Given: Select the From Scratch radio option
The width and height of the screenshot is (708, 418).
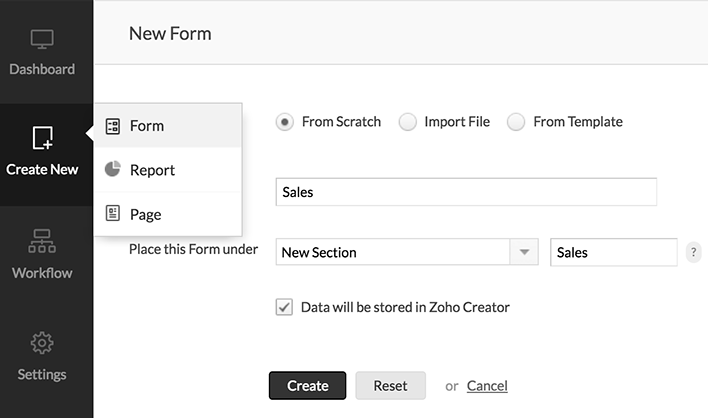Looking at the screenshot, I should click(x=285, y=122).
